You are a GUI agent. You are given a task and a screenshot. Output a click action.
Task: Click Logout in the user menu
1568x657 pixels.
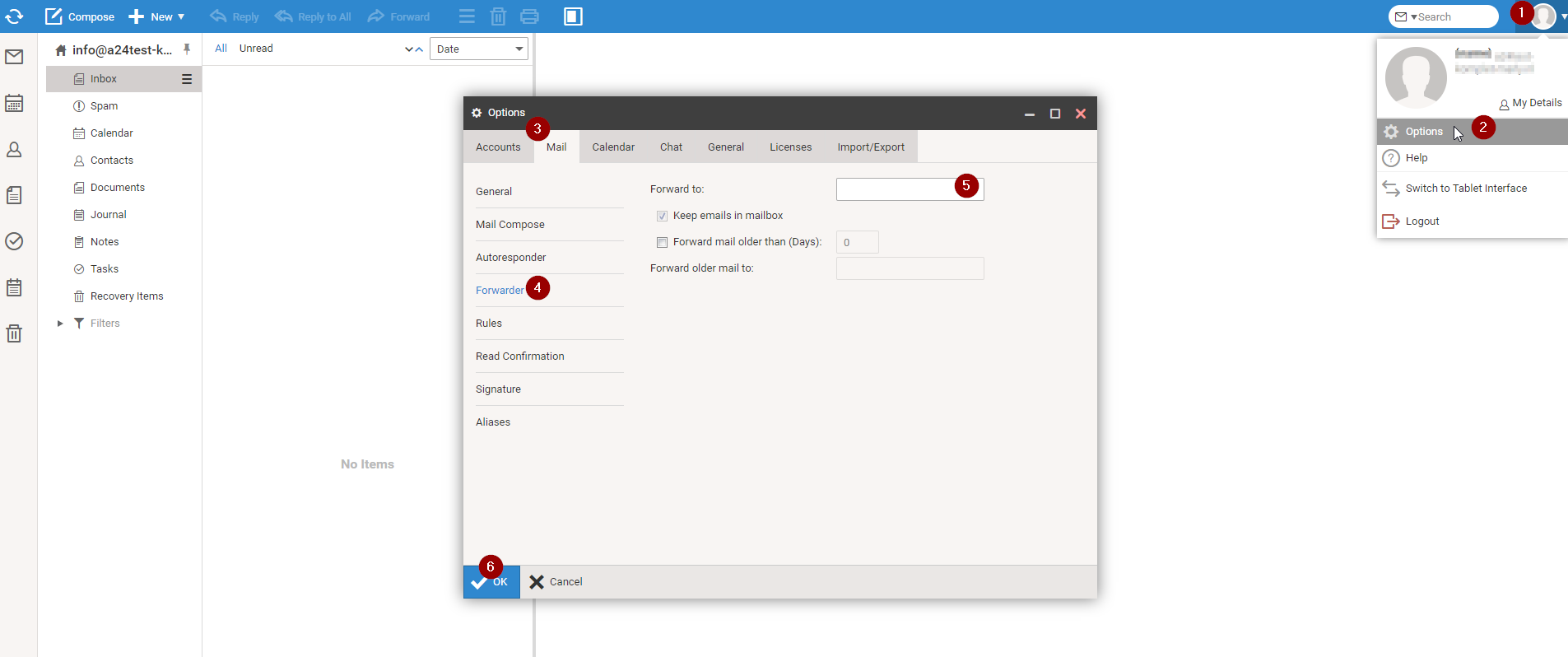[x=1421, y=221]
